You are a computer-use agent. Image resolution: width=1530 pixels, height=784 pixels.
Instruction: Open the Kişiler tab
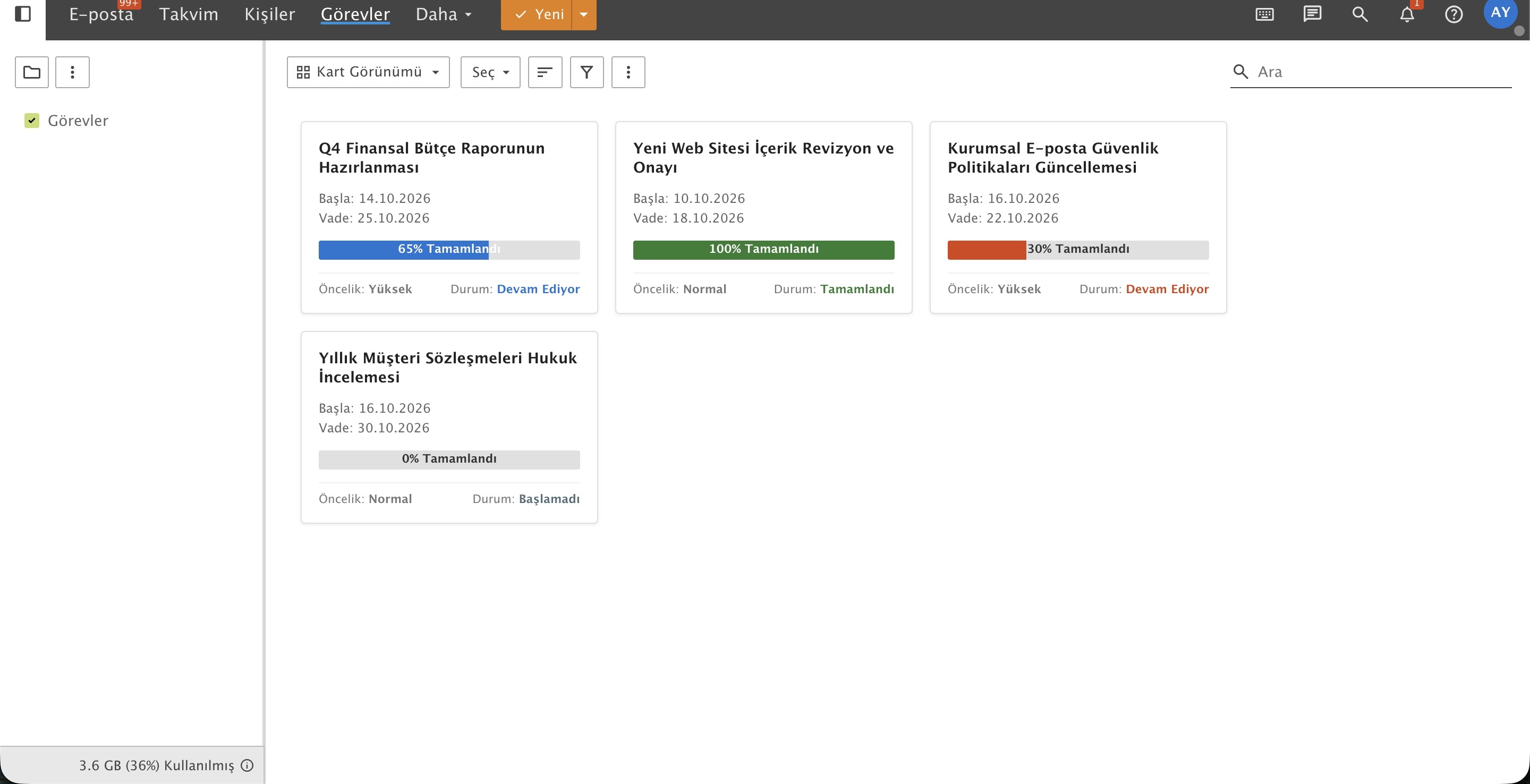coord(270,14)
